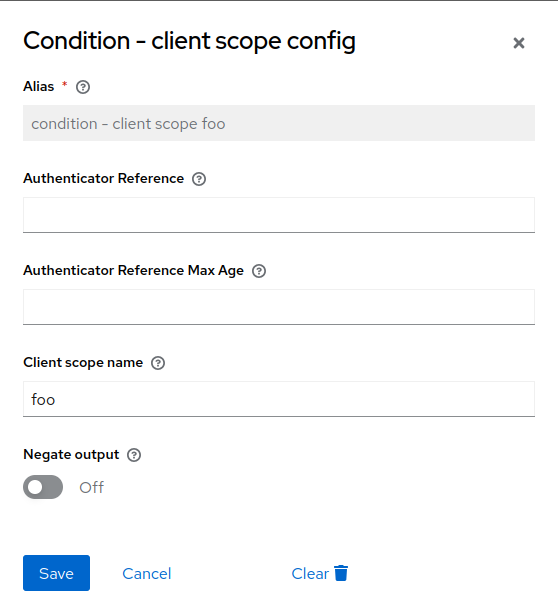The image size is (558, 612).
Task: Click the trash icon next to Clear
Action: [x=341, y=573]
